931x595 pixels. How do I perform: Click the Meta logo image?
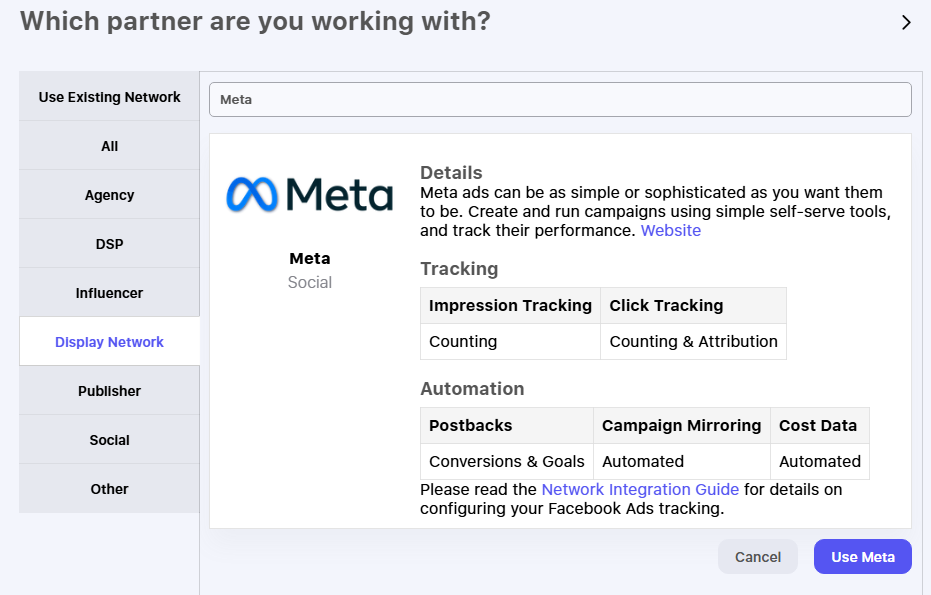click(309, 194)
